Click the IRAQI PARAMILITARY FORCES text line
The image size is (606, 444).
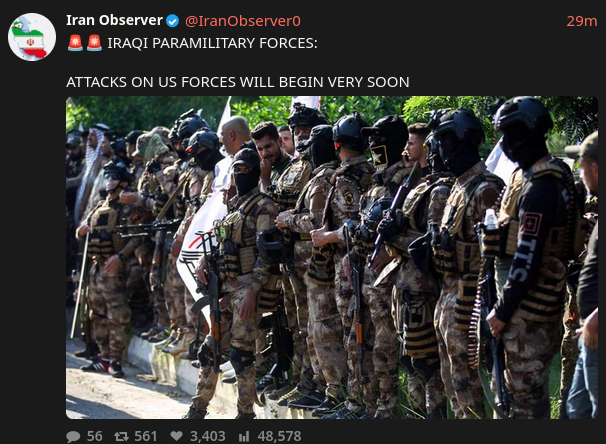[212, 43]
